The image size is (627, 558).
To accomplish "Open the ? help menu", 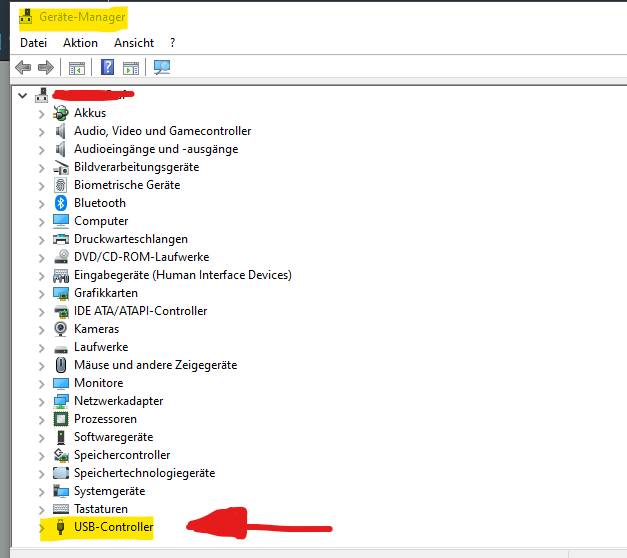I will point(172,43).
